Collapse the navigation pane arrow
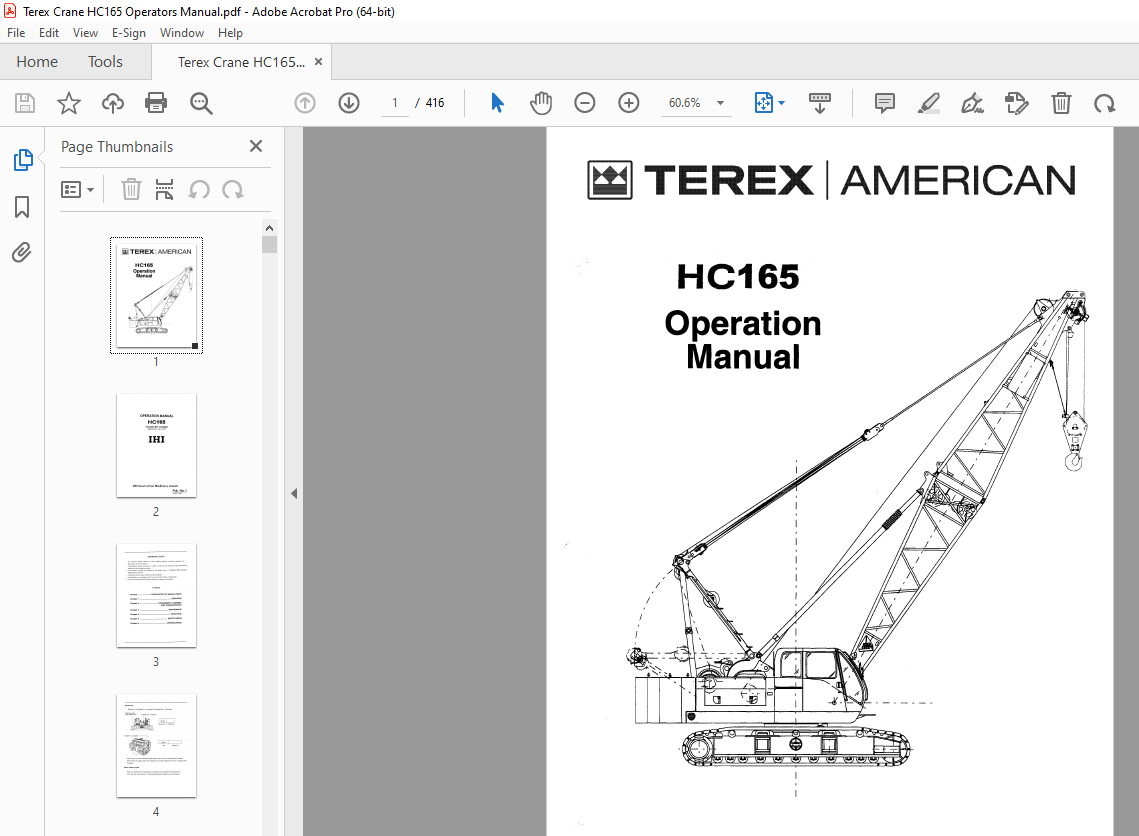Image resolution: width=1139 pixels, height=836 pixels. pos(293,494)
